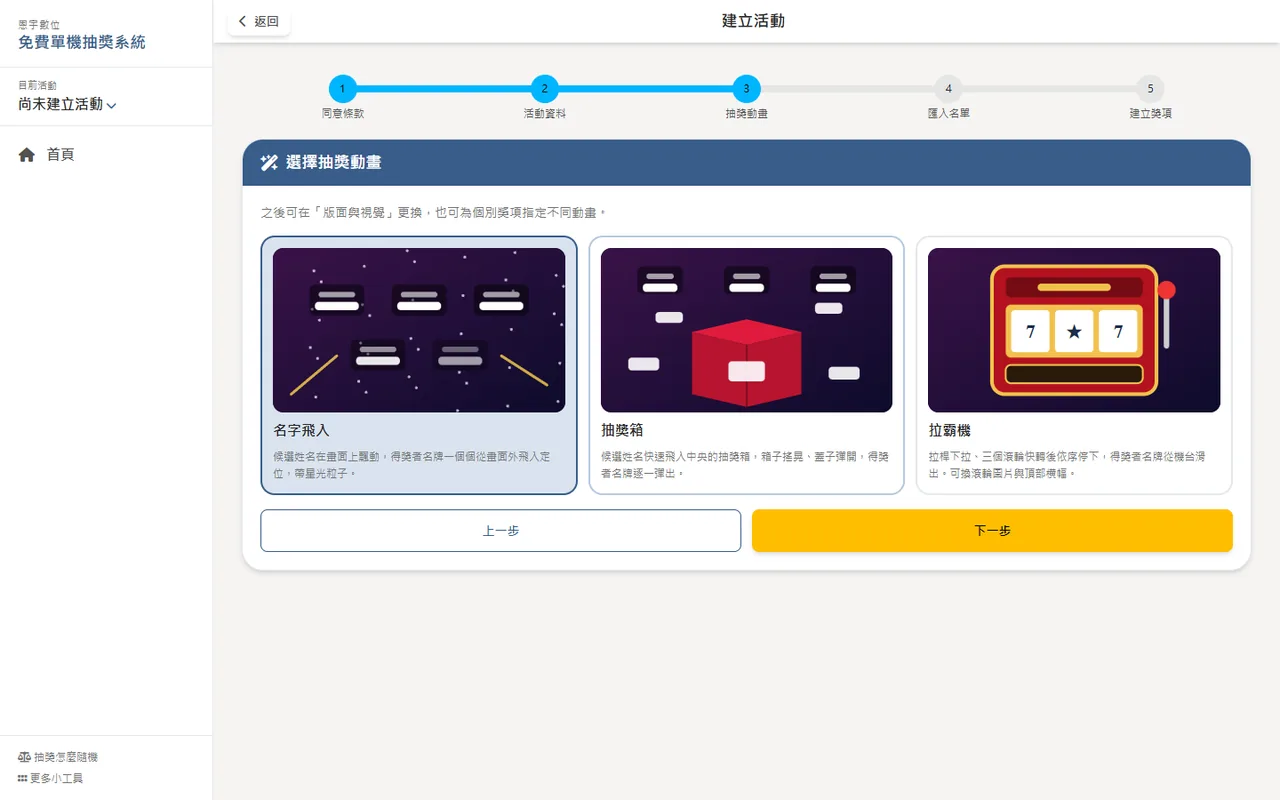Screen dimensions: 1280x800
Task: Select the 拉霸機 slot machine thumbnail
Action: tap(1074, 330)
